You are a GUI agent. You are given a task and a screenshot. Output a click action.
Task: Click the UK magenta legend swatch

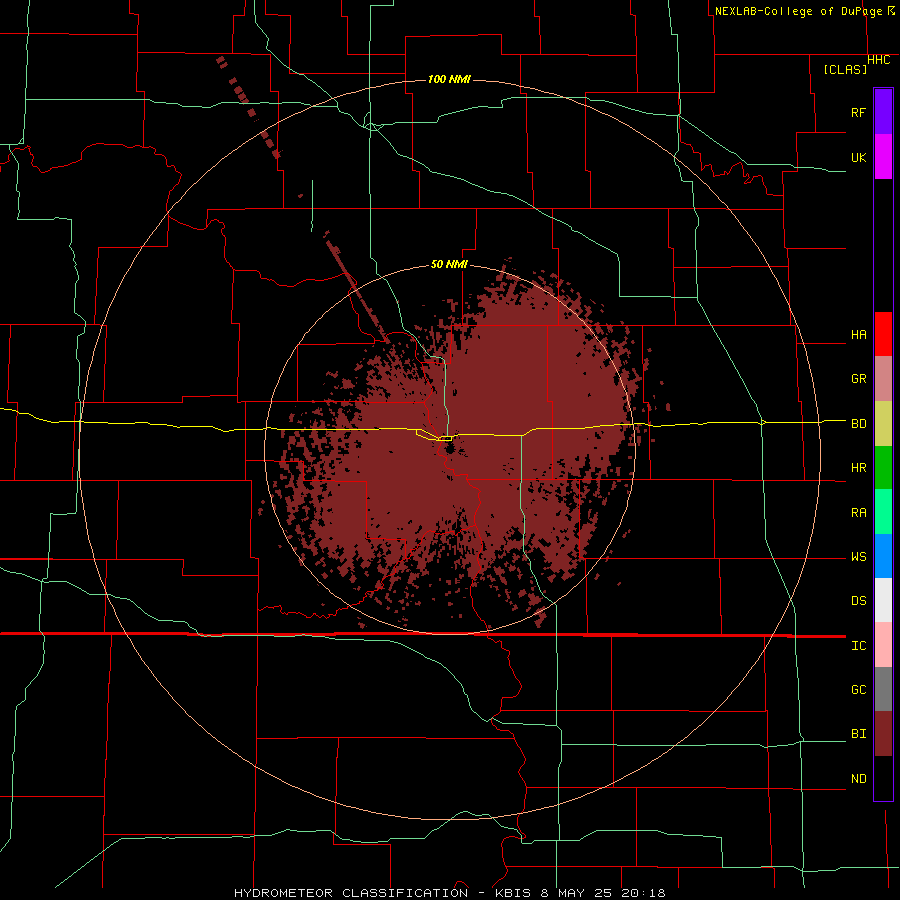point(883,157)
